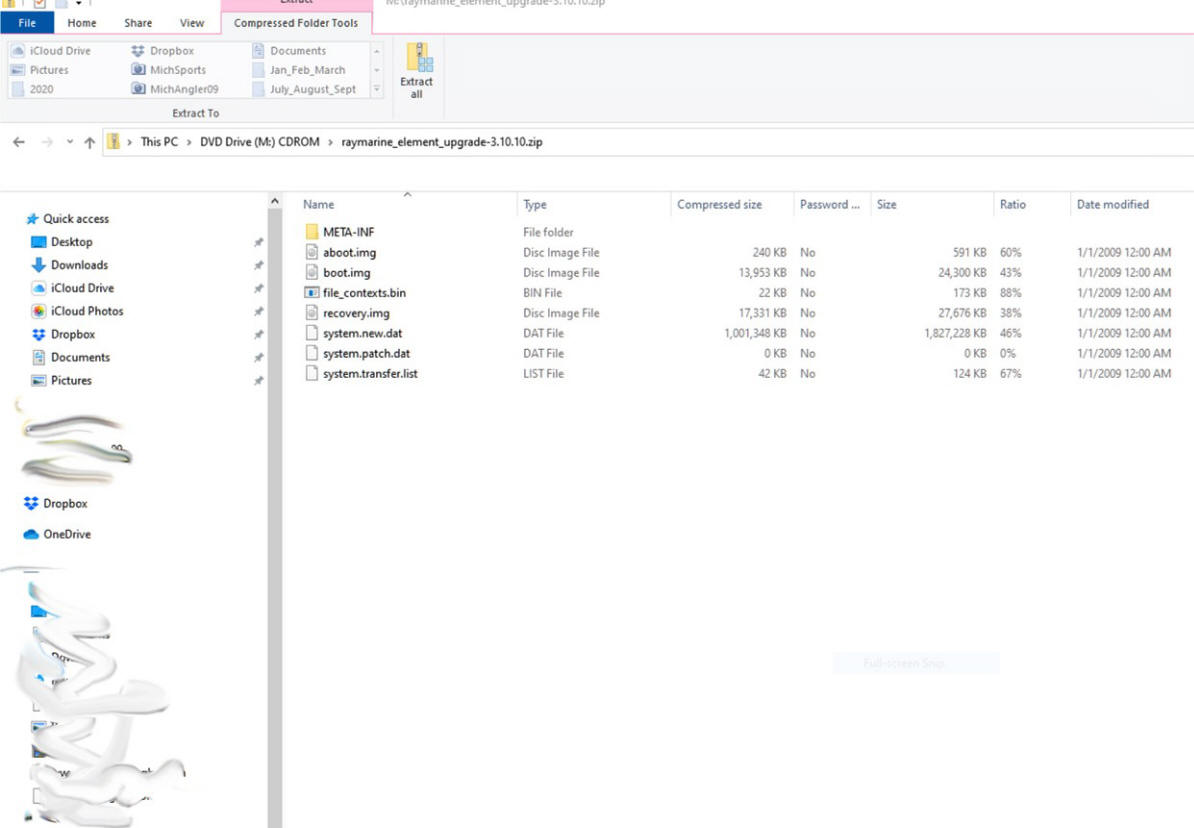The image size is (1194, 828).
Task: Select the META-INF folder icon
Action: [x=312, y=232]
